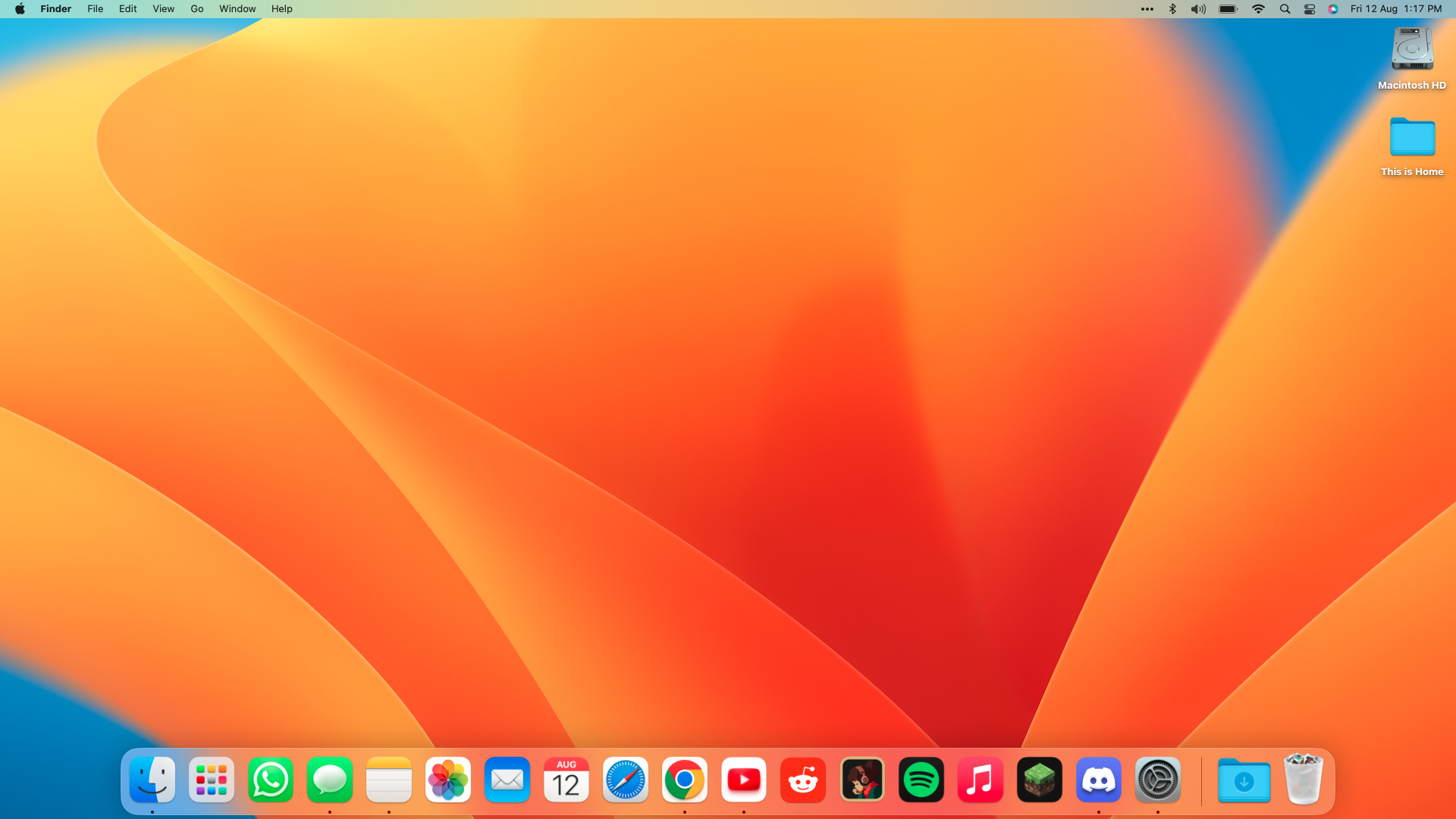Image resolution: width=1456 pixels, height=819 pixels.
Task: Open Finder from the Dock
Action: pos(152,780)
